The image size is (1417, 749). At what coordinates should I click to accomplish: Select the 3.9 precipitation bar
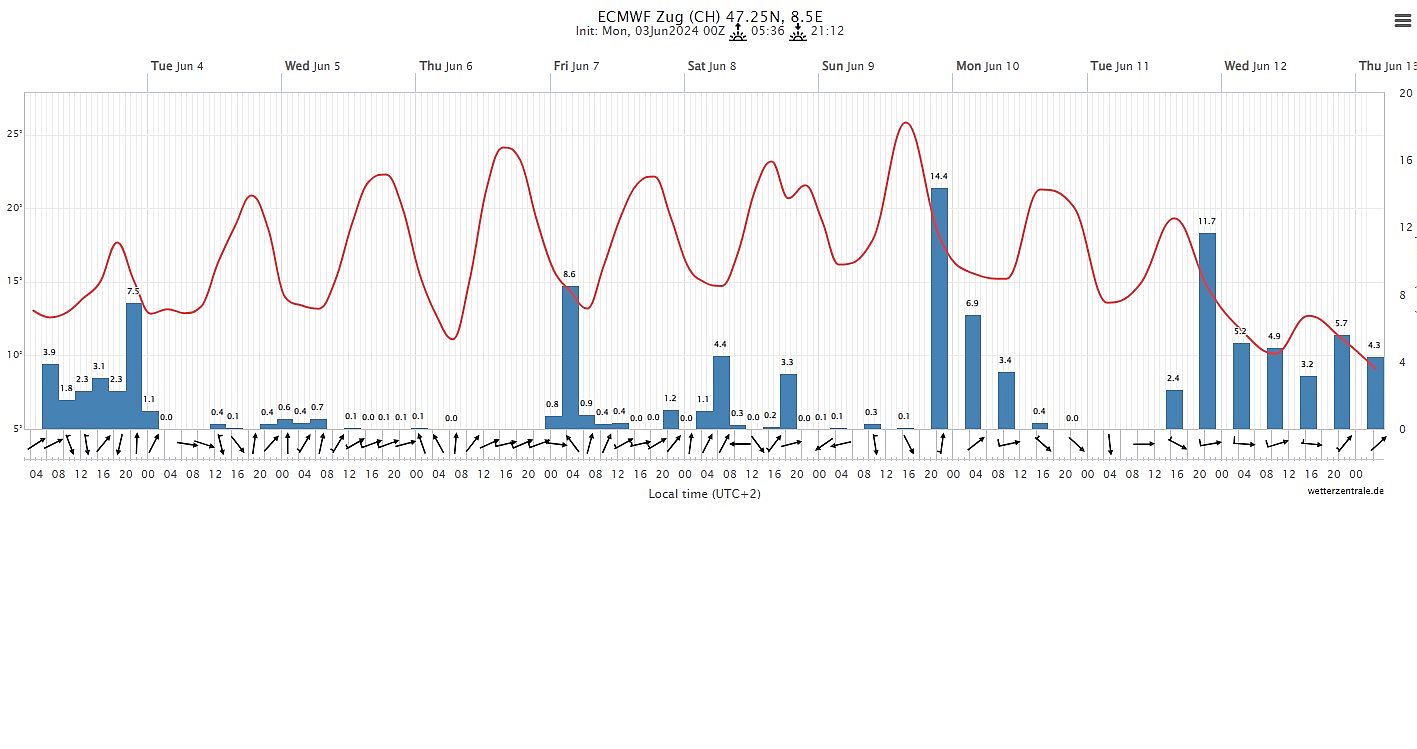(50, 397)
